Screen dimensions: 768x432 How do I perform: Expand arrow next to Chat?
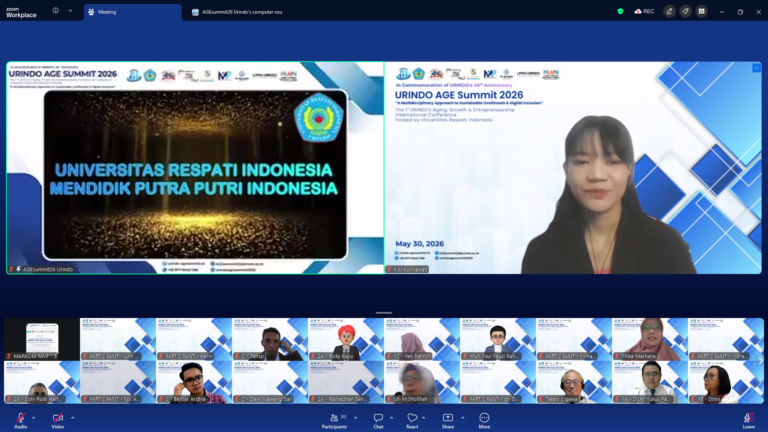(x=391, y=418)
